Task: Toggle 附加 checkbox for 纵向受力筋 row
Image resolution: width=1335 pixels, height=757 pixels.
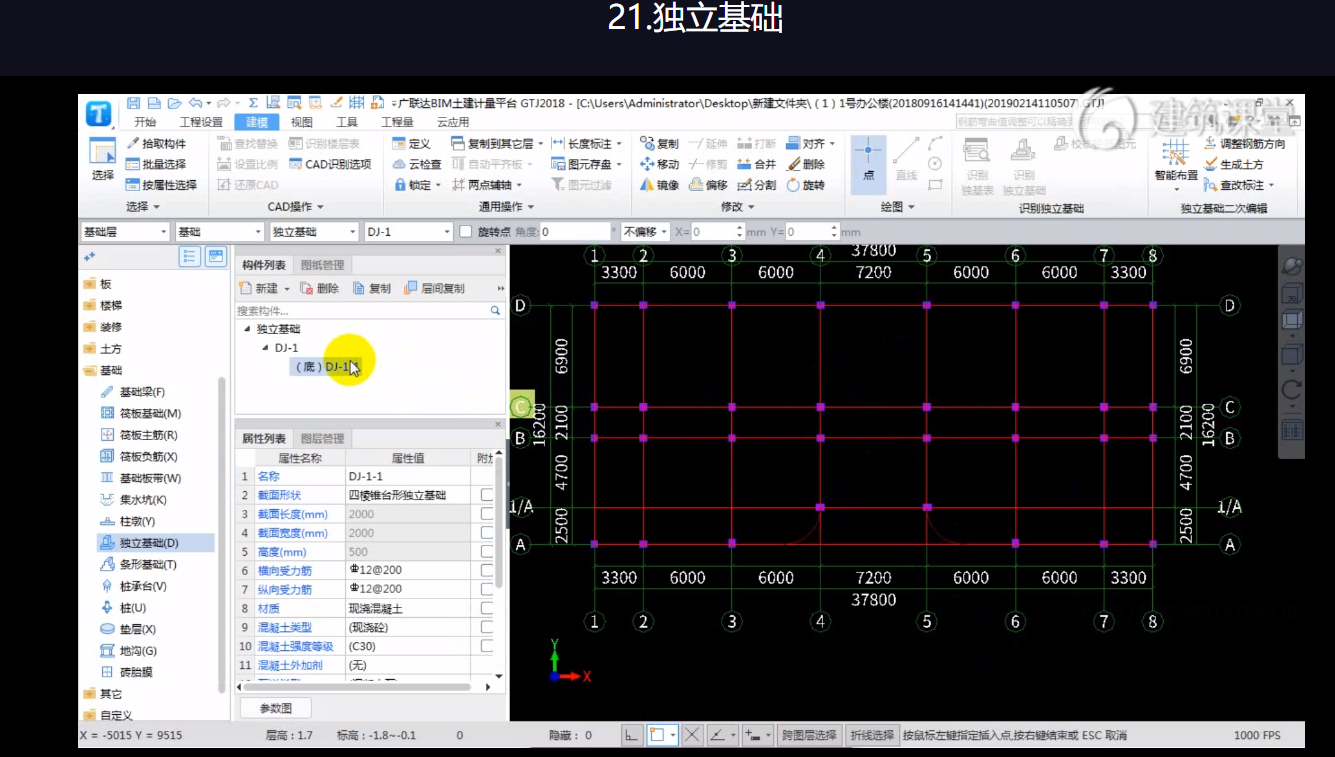Action: point(486,589)
